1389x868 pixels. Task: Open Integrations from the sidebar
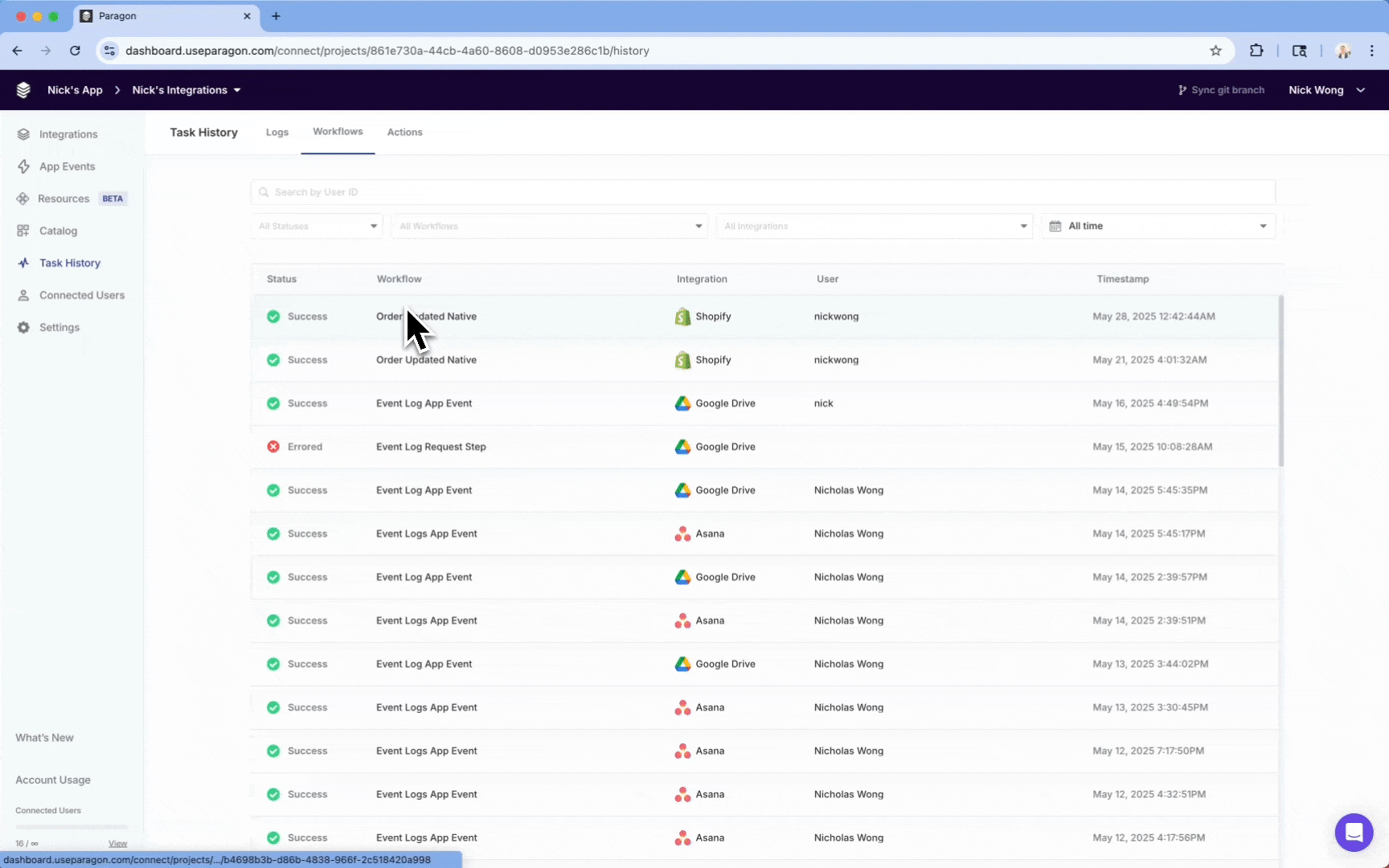(x=68, y=134)
